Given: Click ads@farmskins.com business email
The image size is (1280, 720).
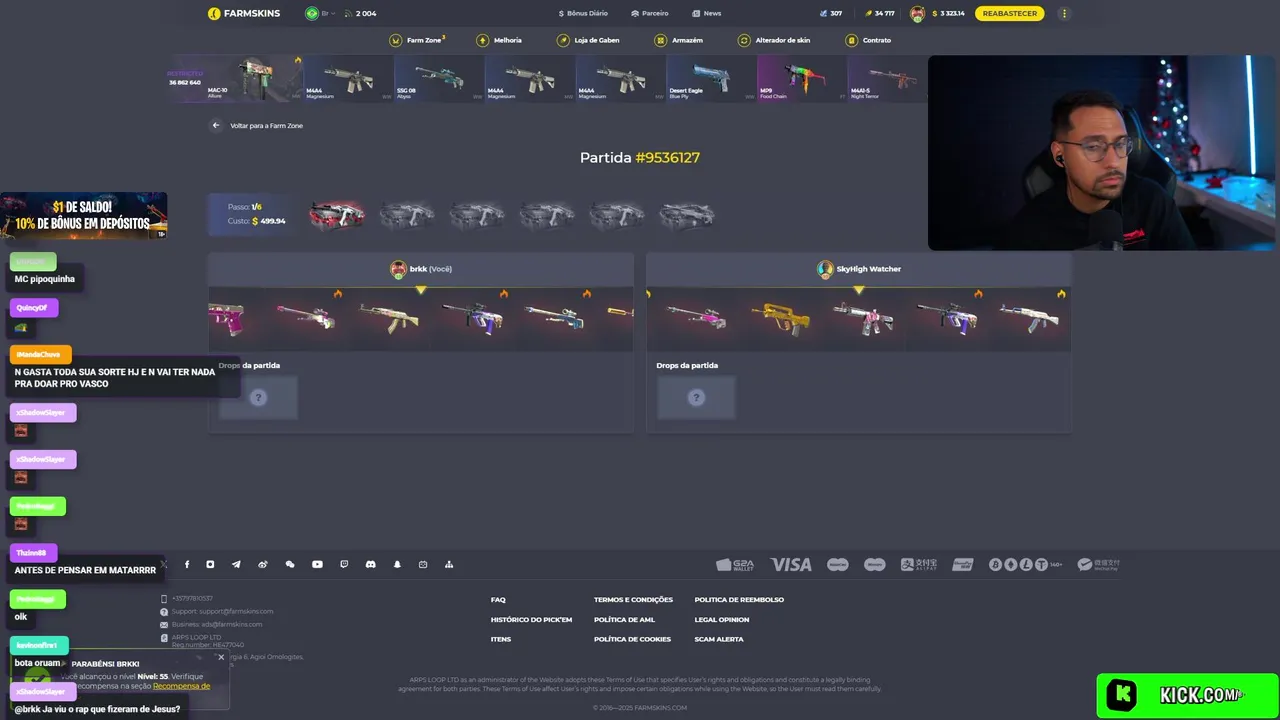Looking at the screenshot, I should pyautogui.click(x=231, y=624).
